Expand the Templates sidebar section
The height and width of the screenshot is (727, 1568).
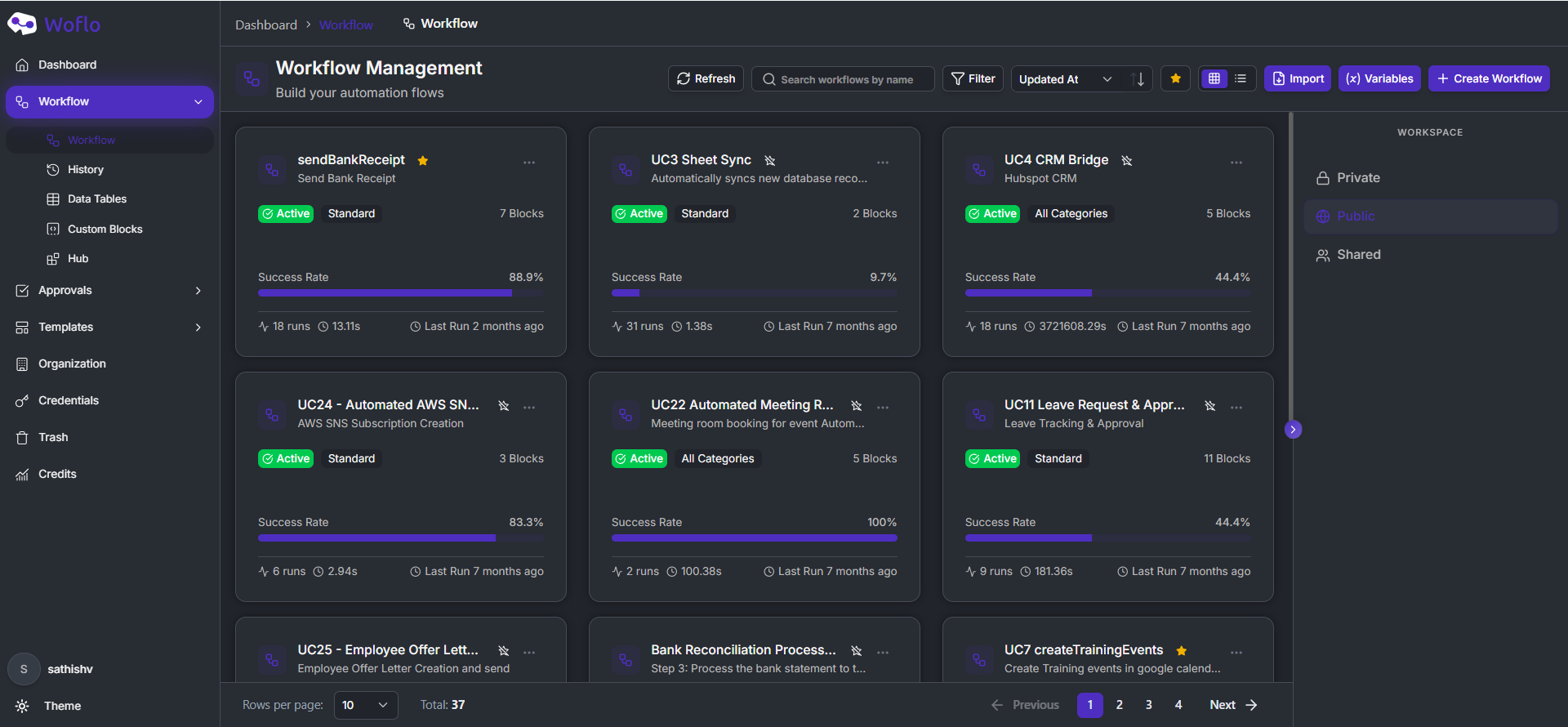[x=198, y=328]
